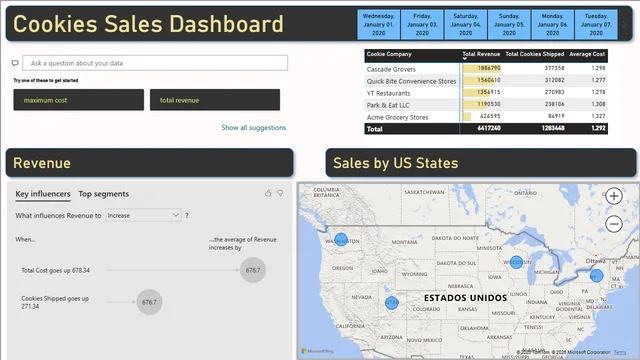The image size is (640, 360).
Task: Click the Utah bubble on the map
Action: tap(392, 303)
